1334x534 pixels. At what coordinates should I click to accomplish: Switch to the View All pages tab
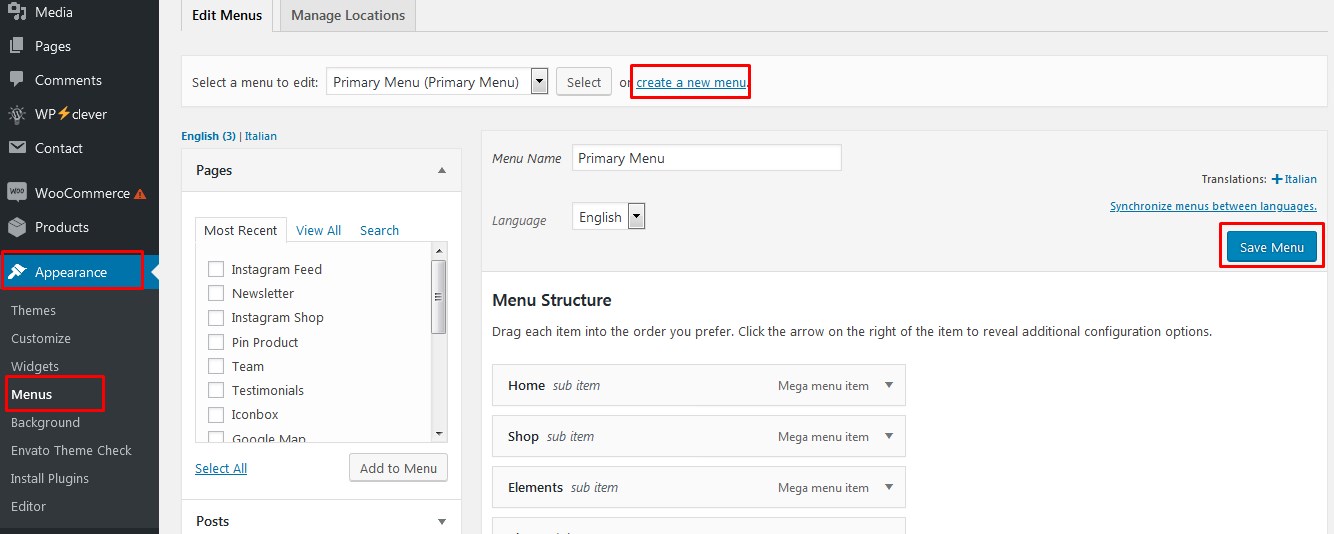tap(318, 230)
